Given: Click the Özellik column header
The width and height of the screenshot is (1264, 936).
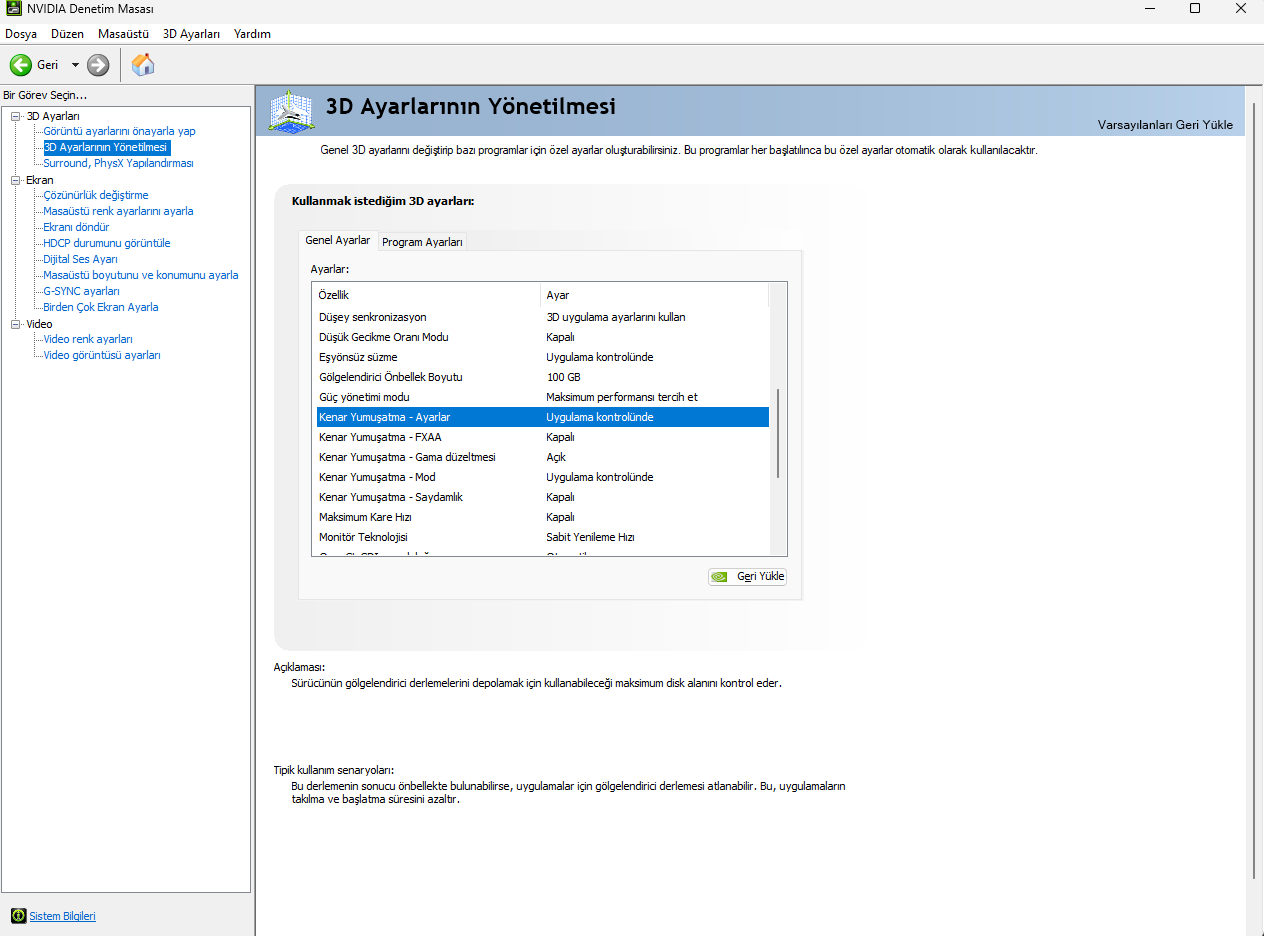Looking at the screenshot, I should click(x=426, y=295).
